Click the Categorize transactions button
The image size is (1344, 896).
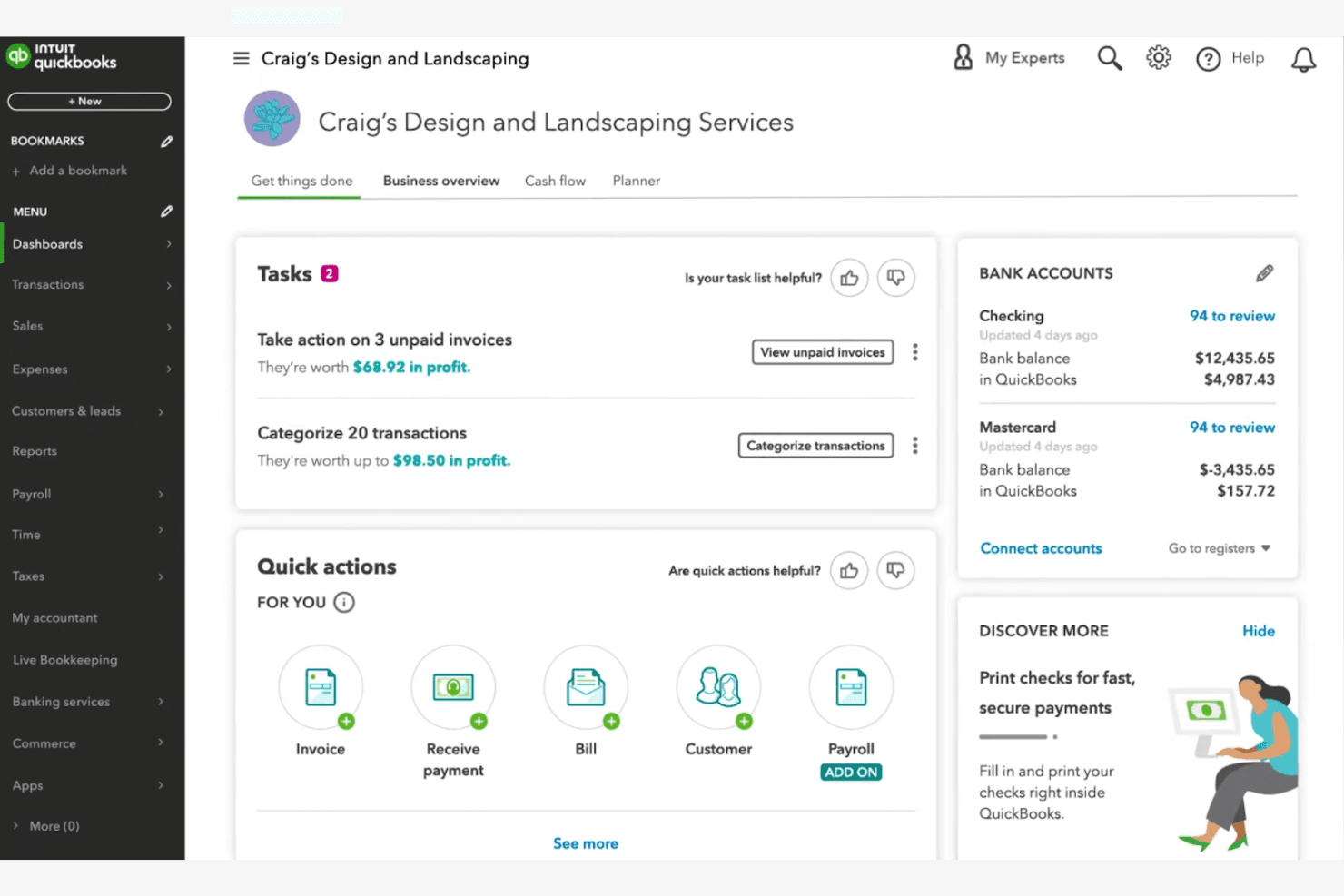pyautogui.click(x=815, y=446)
